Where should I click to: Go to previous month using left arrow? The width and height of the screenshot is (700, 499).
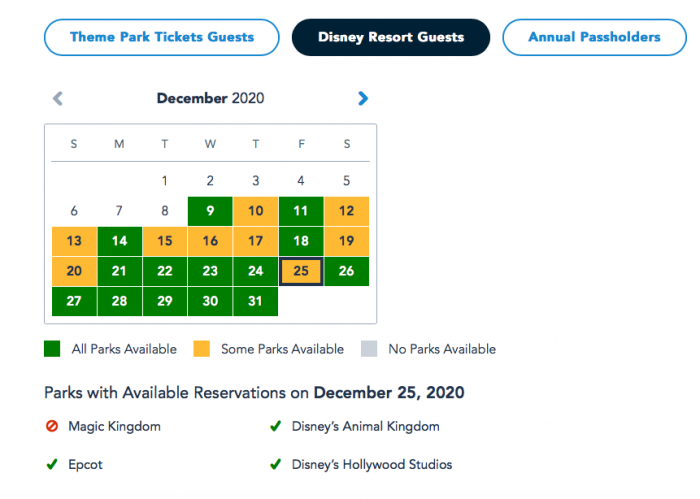58,98
